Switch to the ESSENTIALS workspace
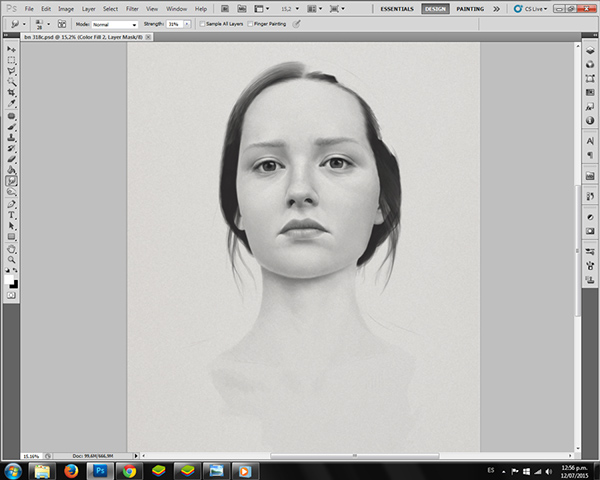The image size is (600, 480). pos(395,8)
